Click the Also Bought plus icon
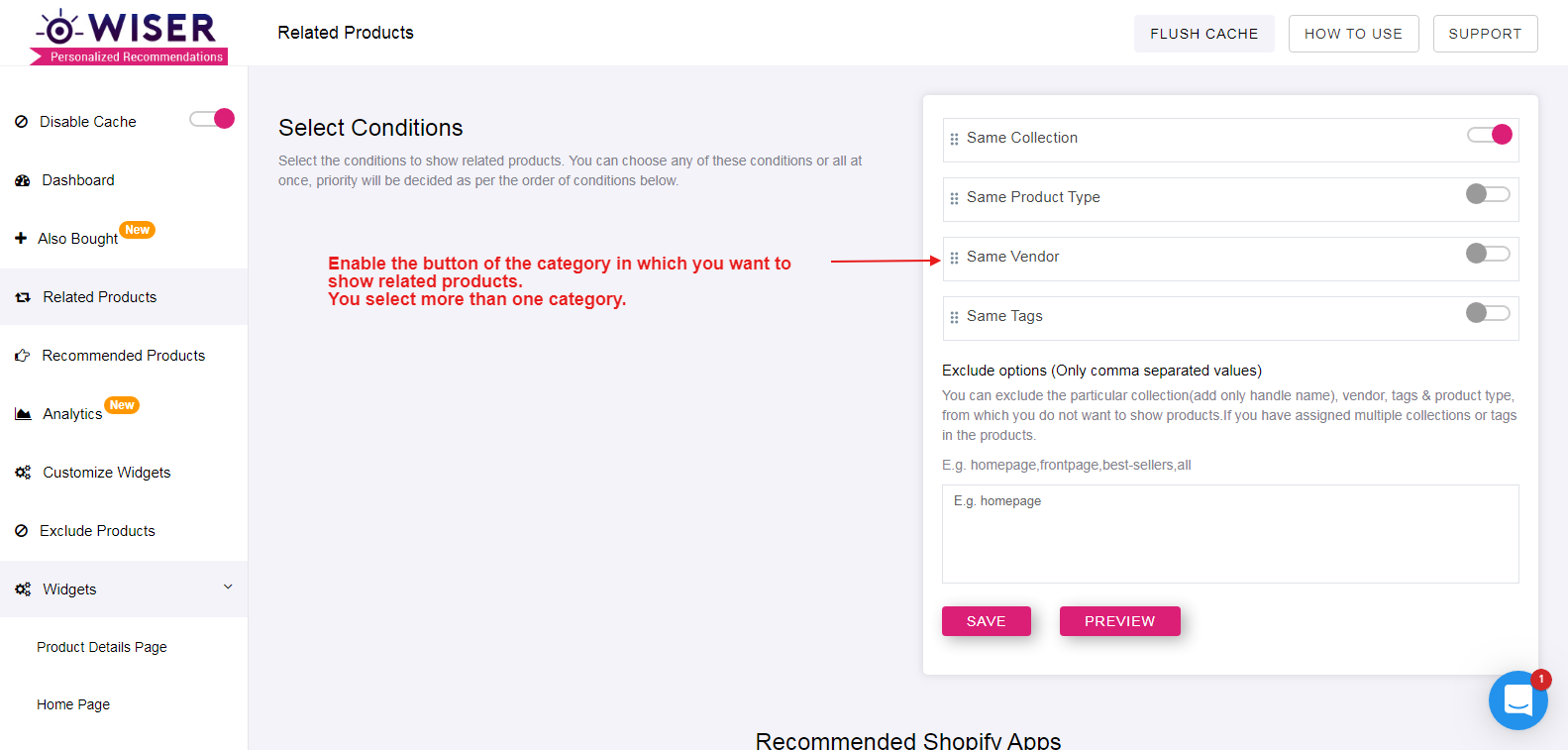The height and width of the screenshot is (750, 1568). (21, 238)
